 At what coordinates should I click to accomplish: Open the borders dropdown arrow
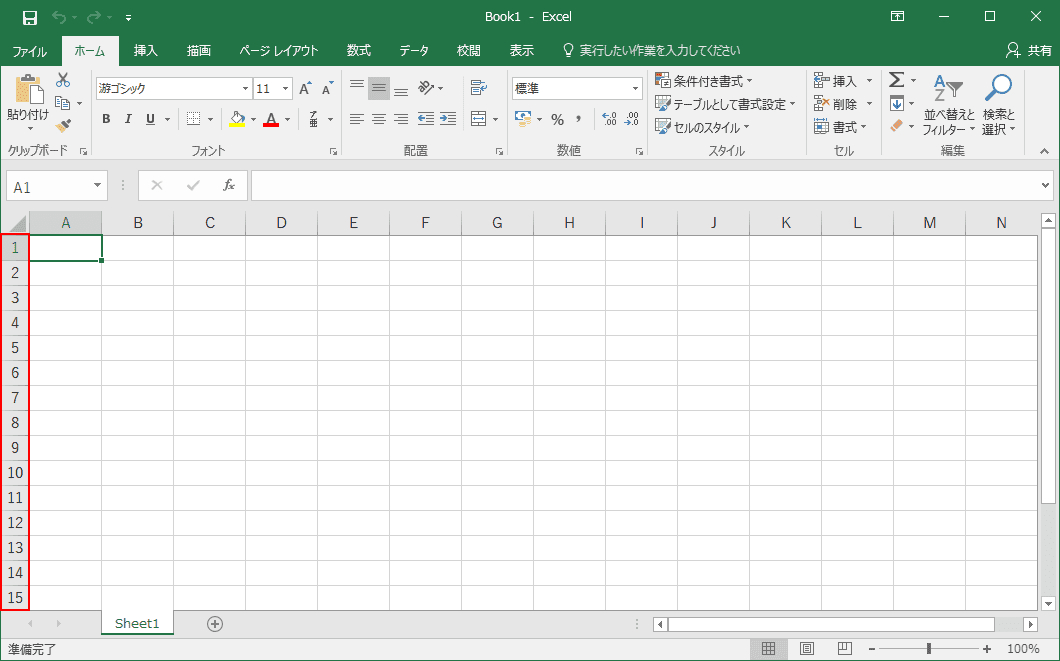(210, 120)
